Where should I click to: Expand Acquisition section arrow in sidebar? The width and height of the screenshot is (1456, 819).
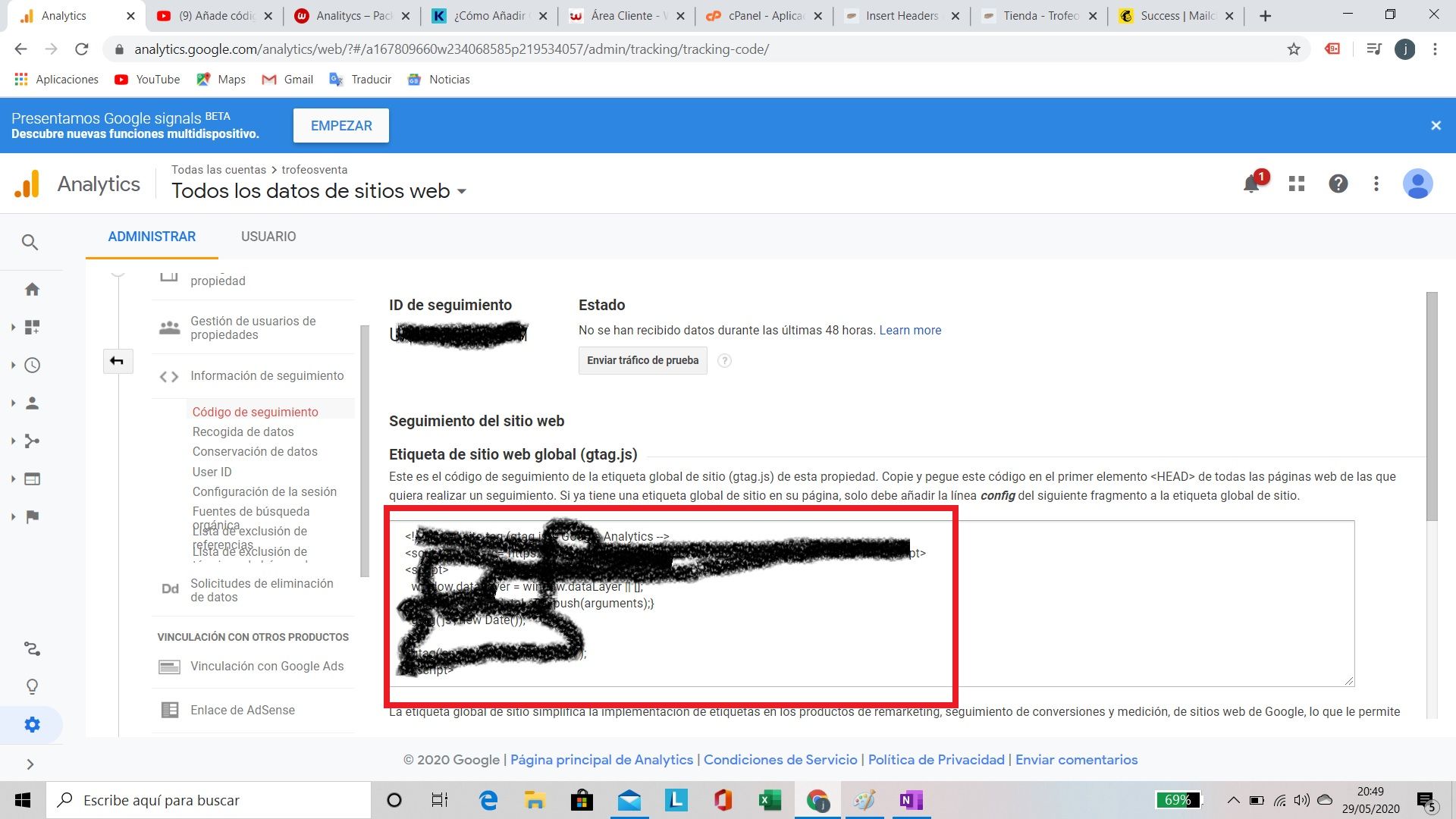[13, 441]
